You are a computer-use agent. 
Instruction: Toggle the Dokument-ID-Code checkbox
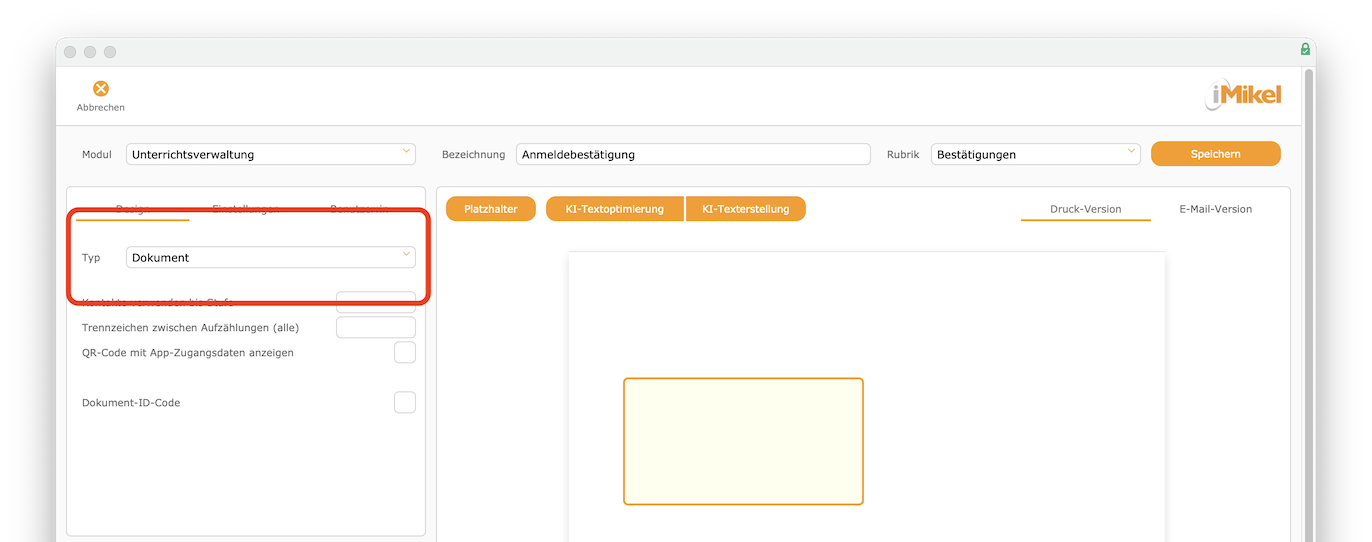tap(404, 402)
